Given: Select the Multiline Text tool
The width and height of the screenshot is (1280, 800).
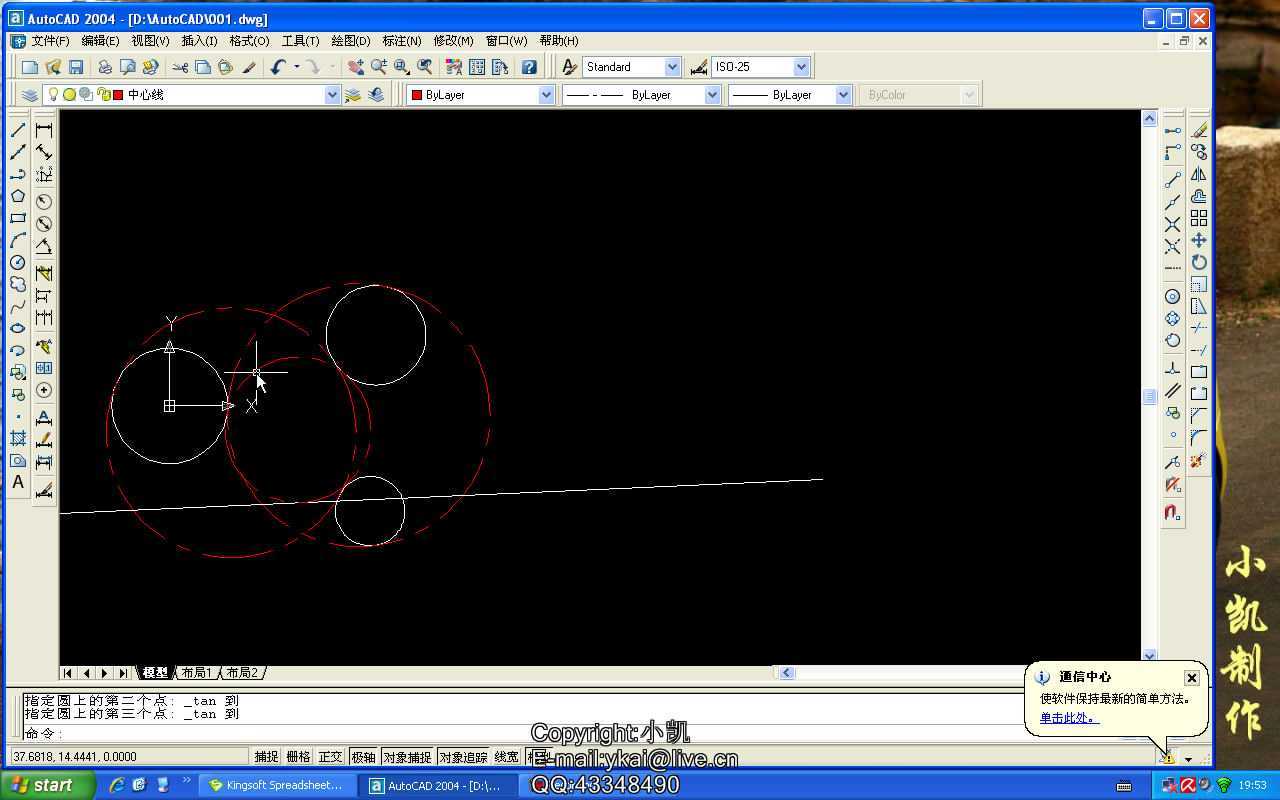Looking at the screenshot, I should click(x=18, y=482).
